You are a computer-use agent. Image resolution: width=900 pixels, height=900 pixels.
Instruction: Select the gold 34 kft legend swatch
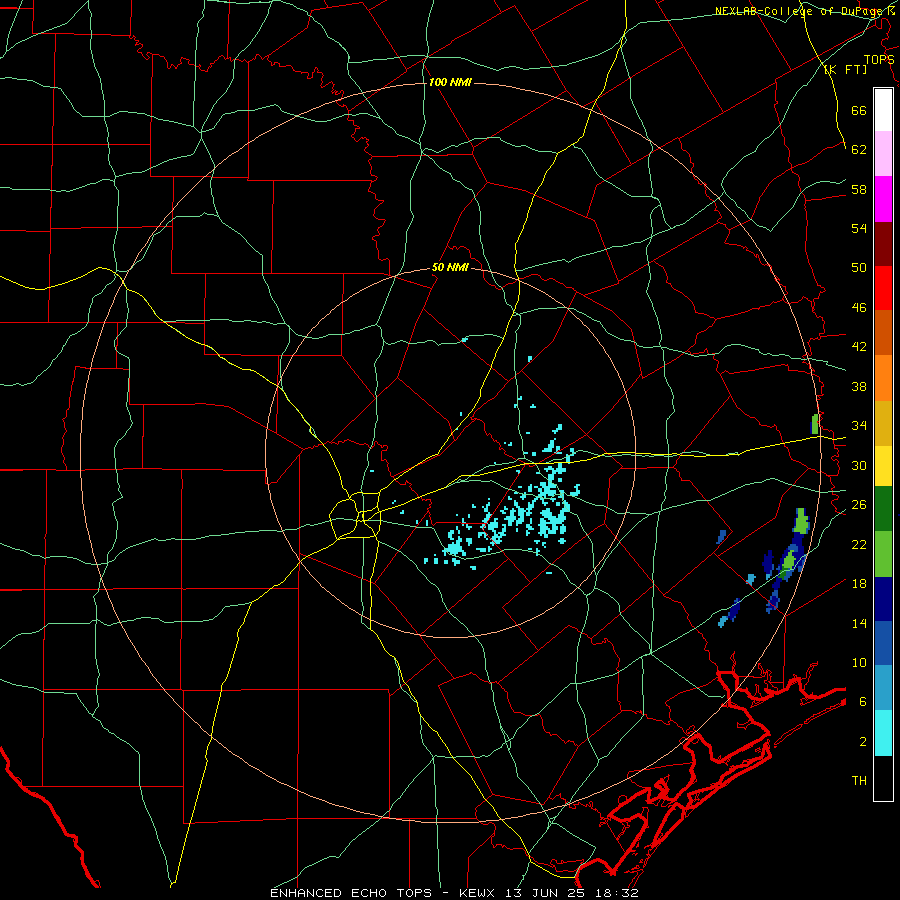pyautogui.click(x=883, y=423)
